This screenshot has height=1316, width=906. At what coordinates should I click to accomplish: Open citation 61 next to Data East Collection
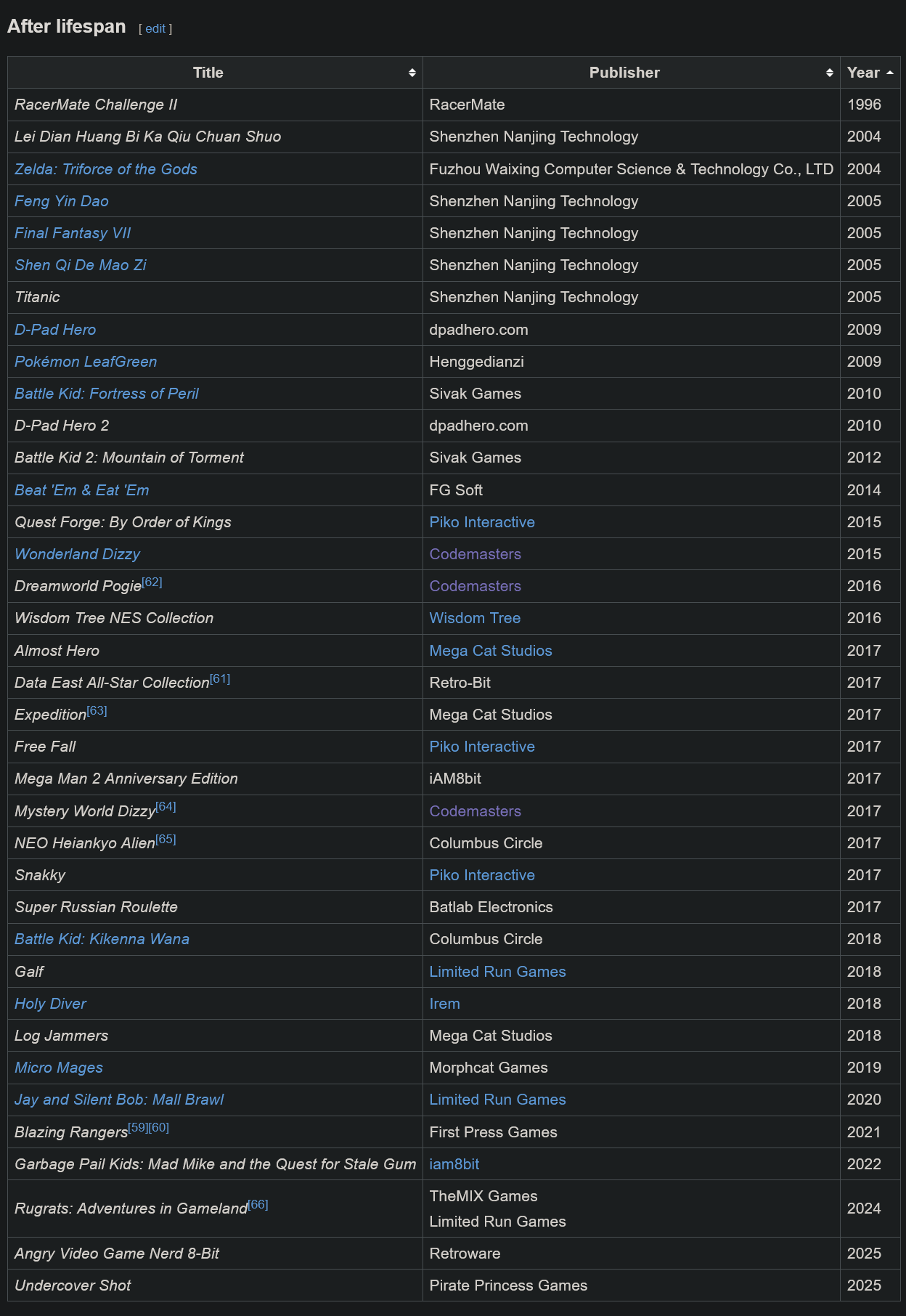pos(220,678)
